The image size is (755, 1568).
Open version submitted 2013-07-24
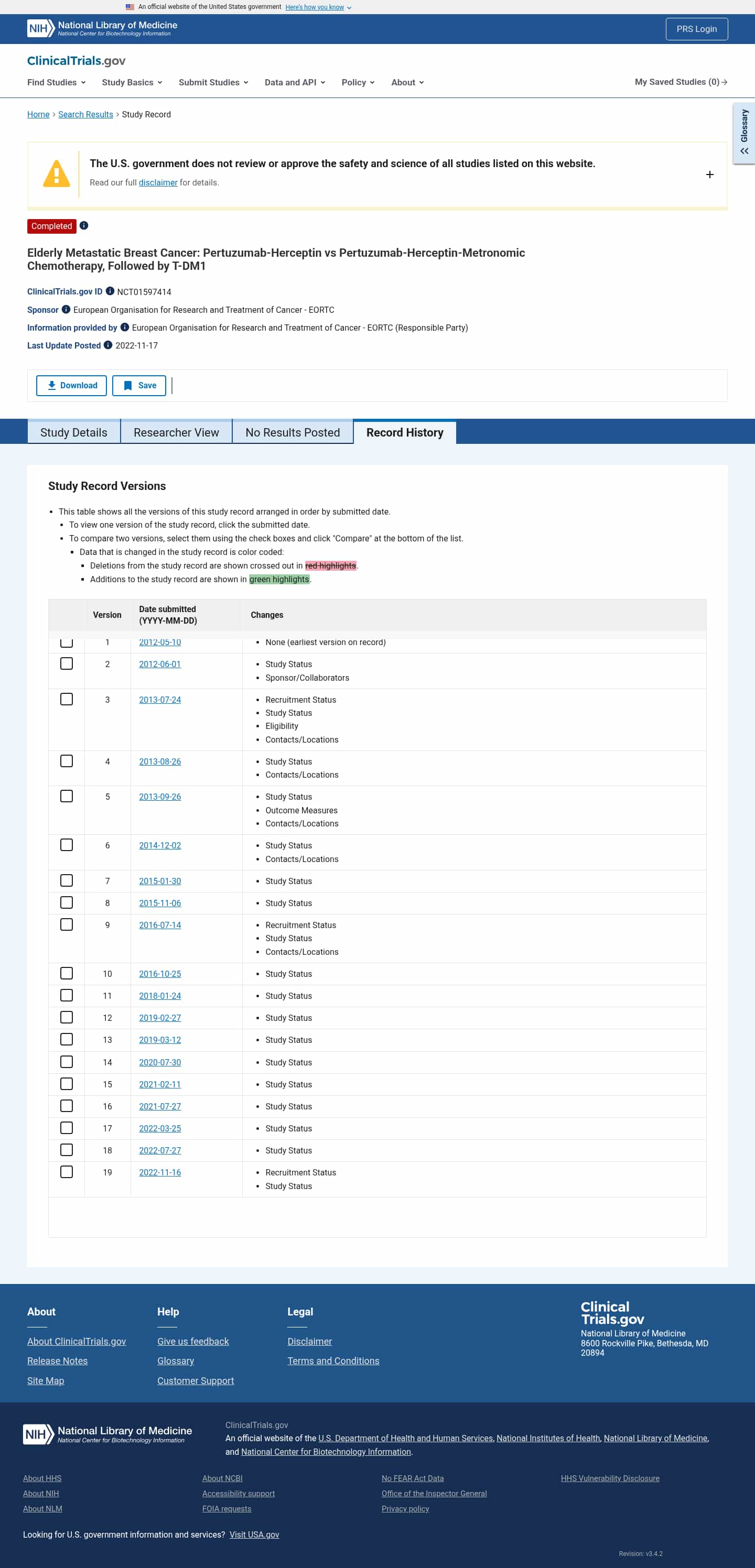click(159, 700)
